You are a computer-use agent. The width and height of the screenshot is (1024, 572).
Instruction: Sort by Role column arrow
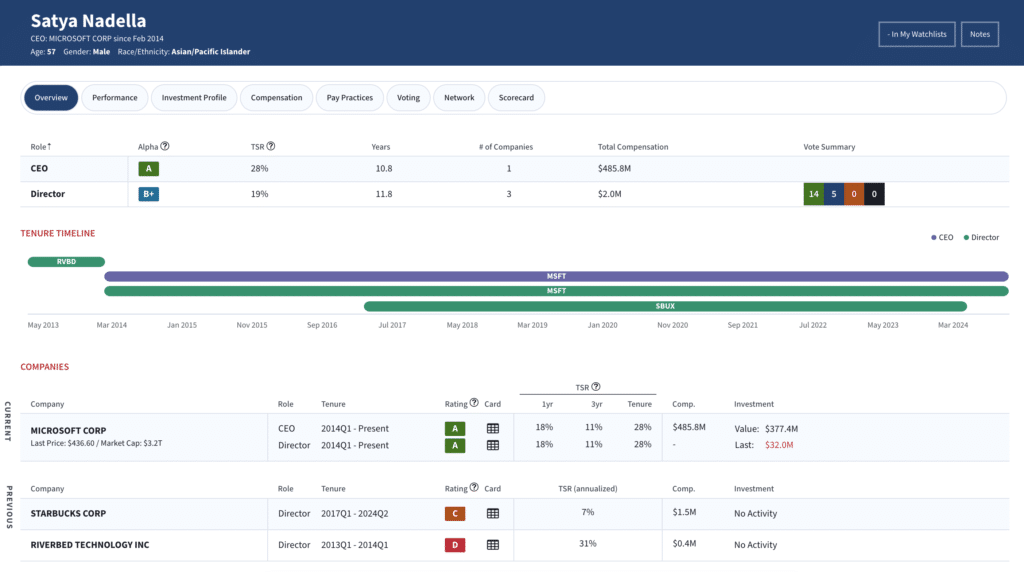[49, 146]
